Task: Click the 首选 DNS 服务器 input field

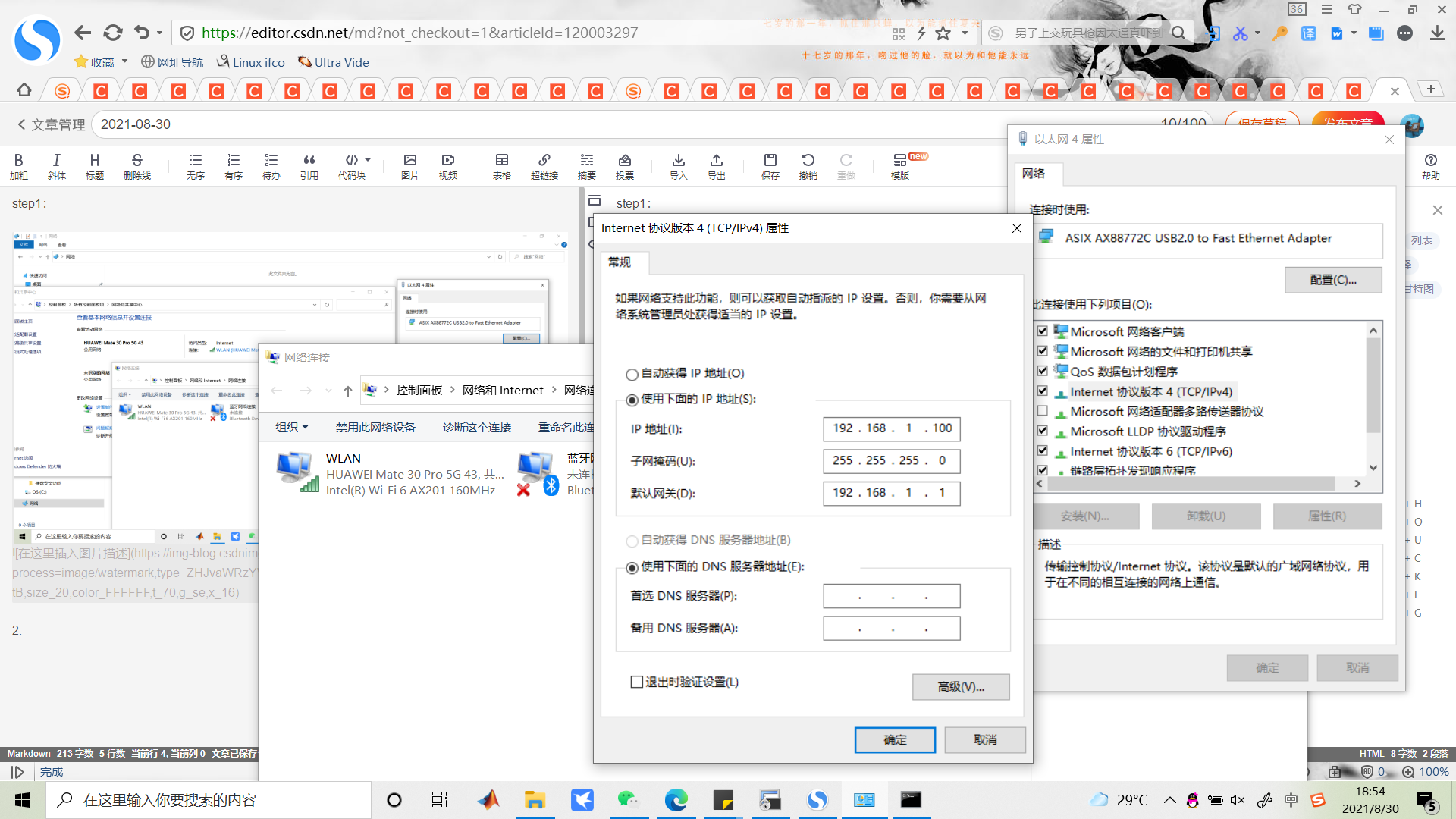Action: (x=891, y=596)
